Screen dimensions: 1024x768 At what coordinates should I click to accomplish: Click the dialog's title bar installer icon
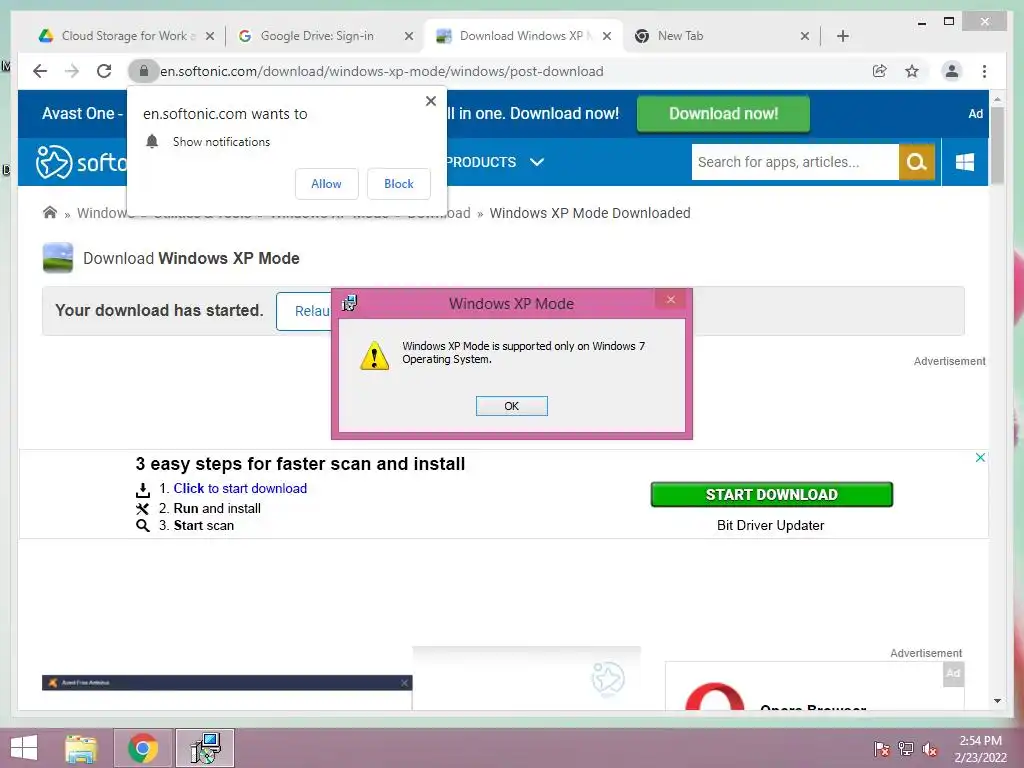coord(350,304)
